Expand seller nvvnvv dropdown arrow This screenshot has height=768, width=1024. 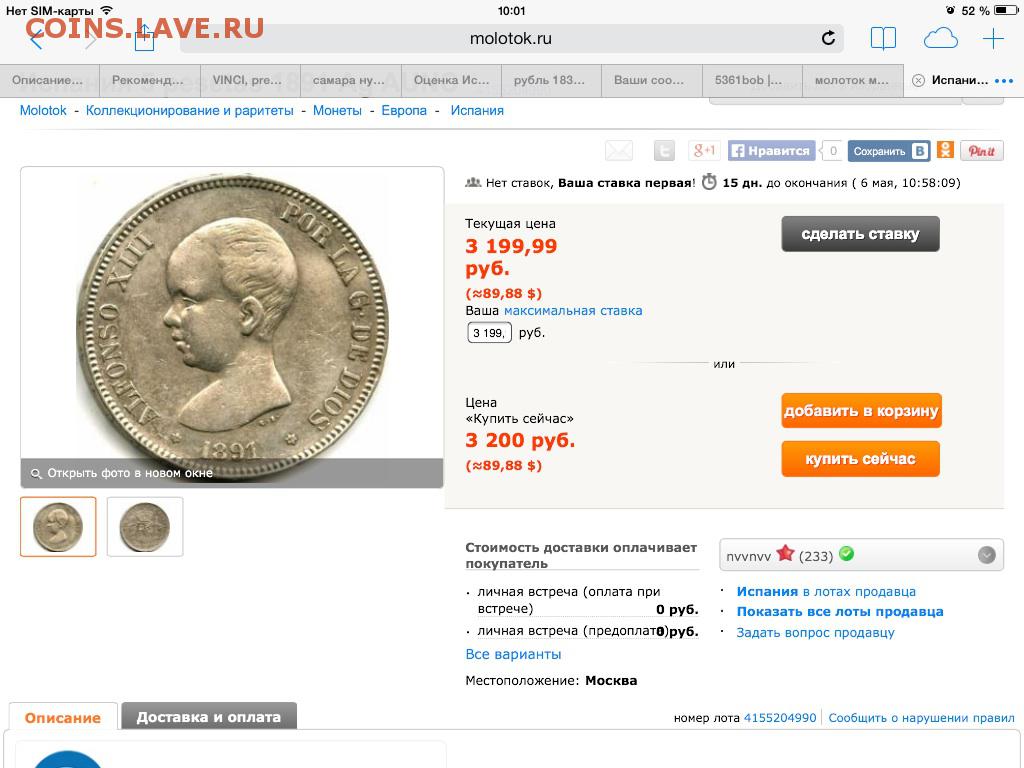click(x=986, y=555)
